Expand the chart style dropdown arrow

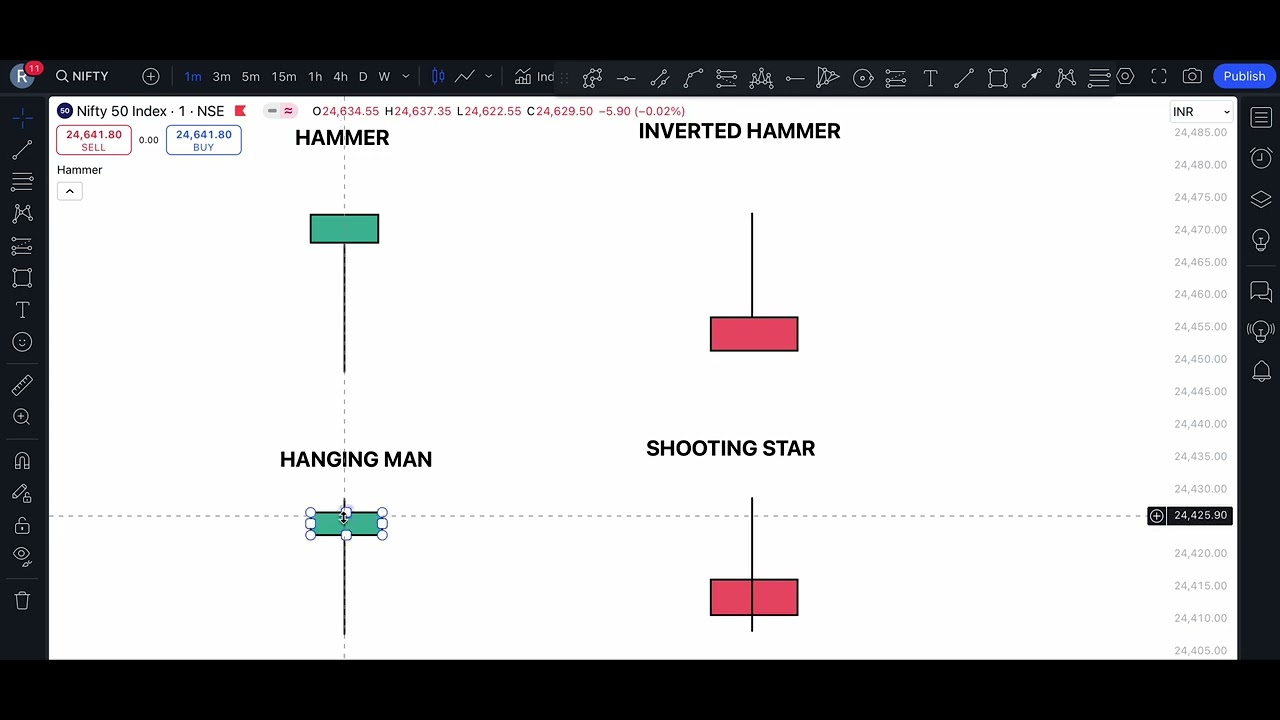pyautogui.click(x=489, y=77)
